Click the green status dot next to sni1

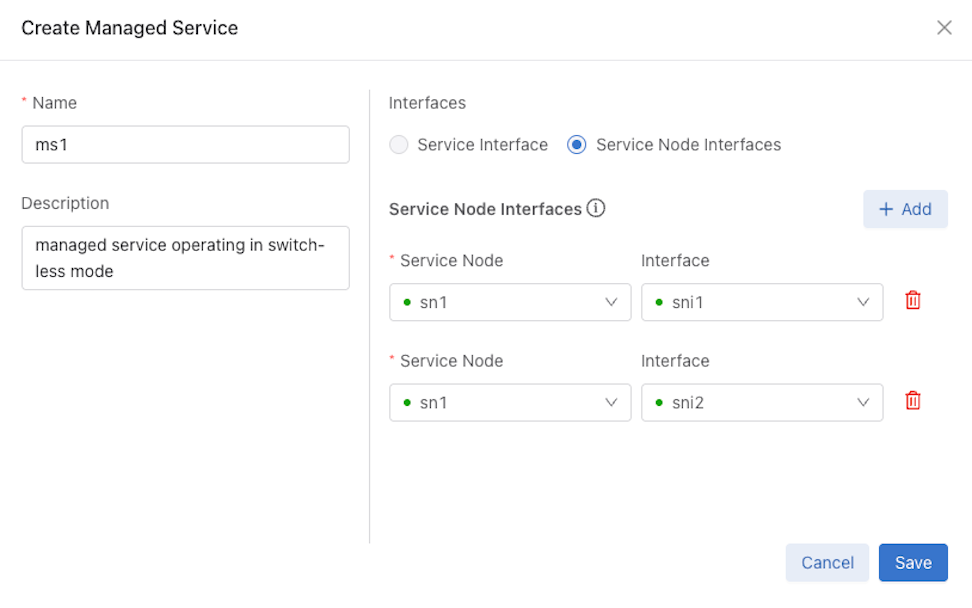659,302
